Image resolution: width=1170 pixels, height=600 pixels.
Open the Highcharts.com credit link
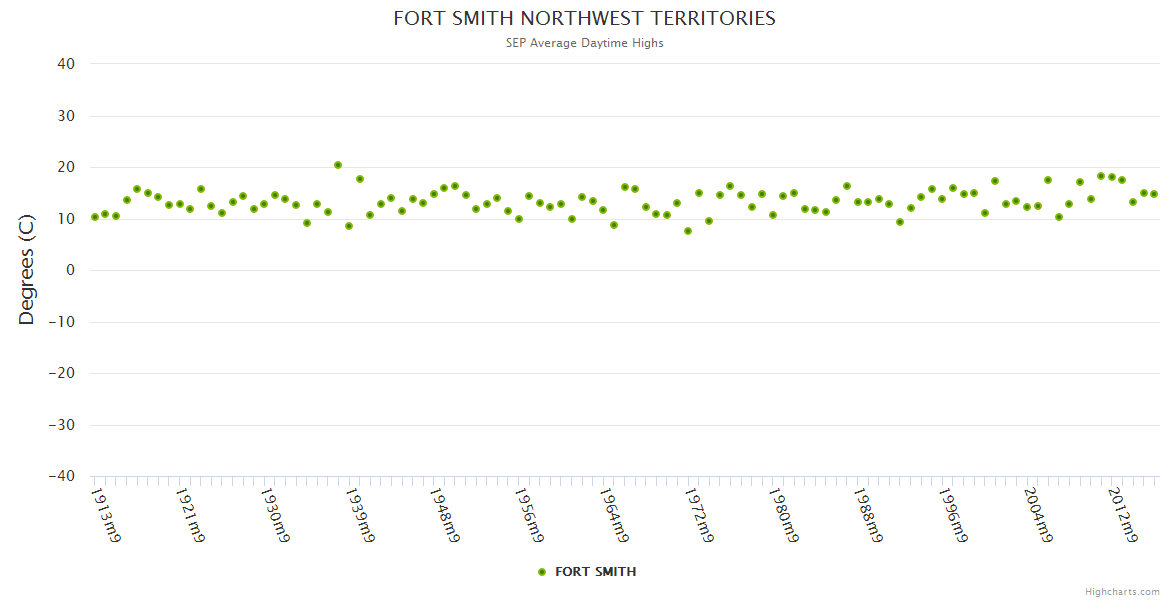pos(1122,592)
